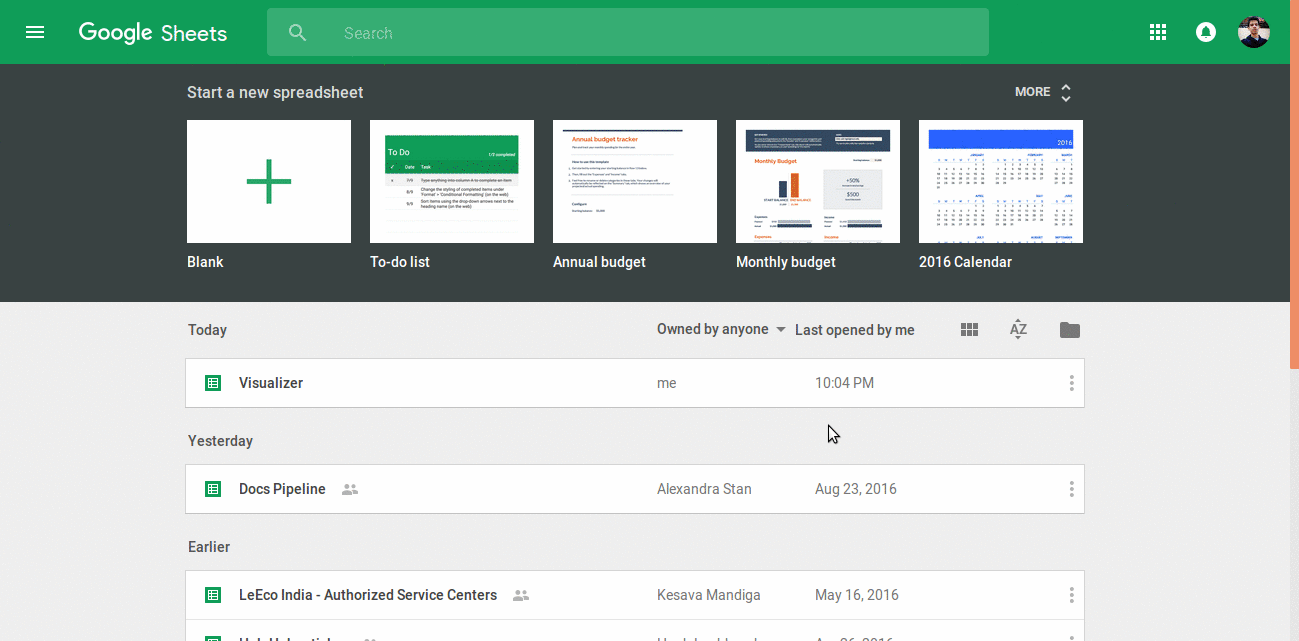The image size is (1299, 641).
Task: Click the Aug 23, 2016 date
Action: 856,490
